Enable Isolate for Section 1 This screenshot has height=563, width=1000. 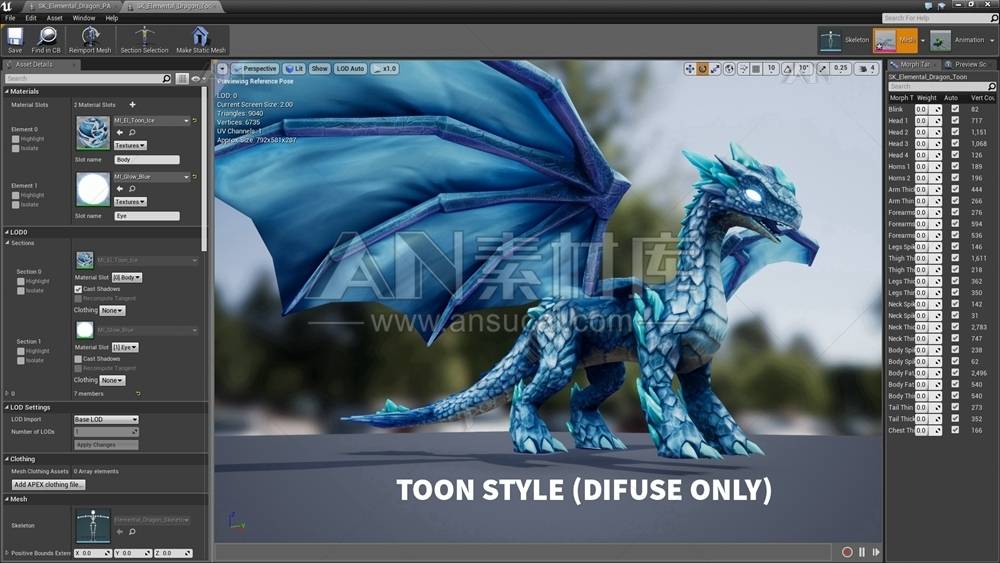[x=20, y=361]
